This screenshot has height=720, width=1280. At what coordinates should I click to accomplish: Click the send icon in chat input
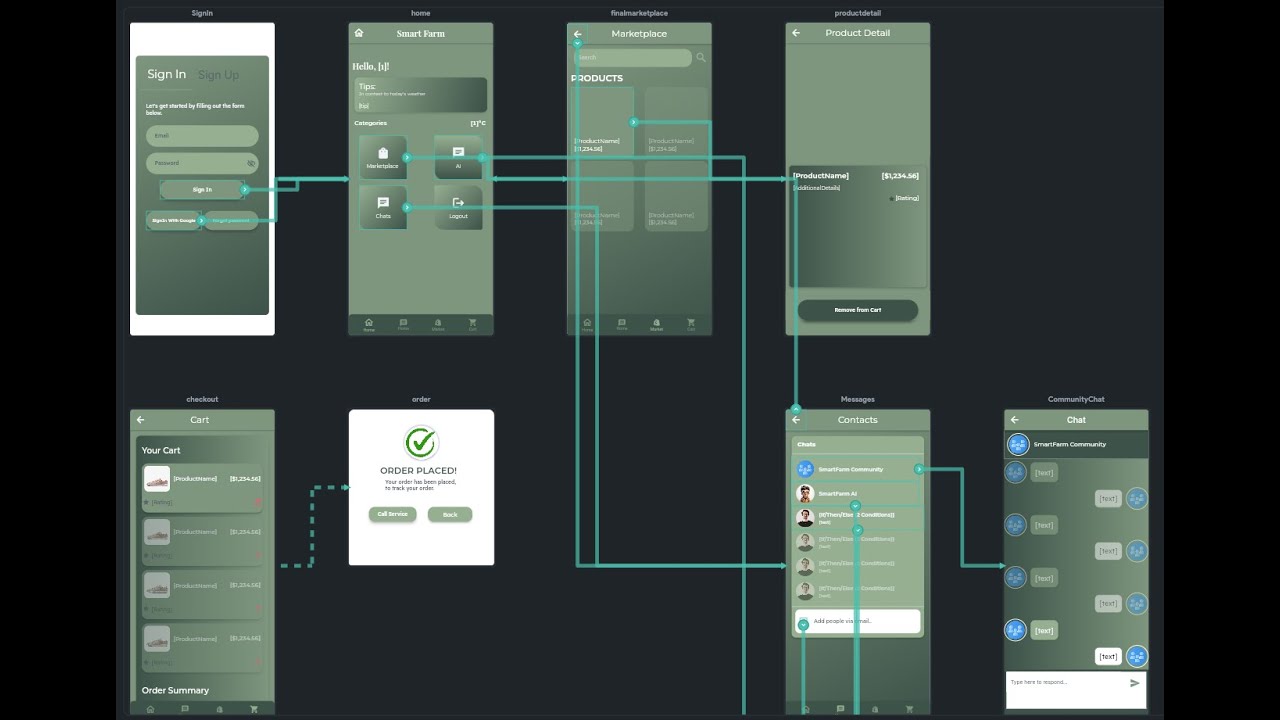pyautogui.click(x=1135, y=683)
